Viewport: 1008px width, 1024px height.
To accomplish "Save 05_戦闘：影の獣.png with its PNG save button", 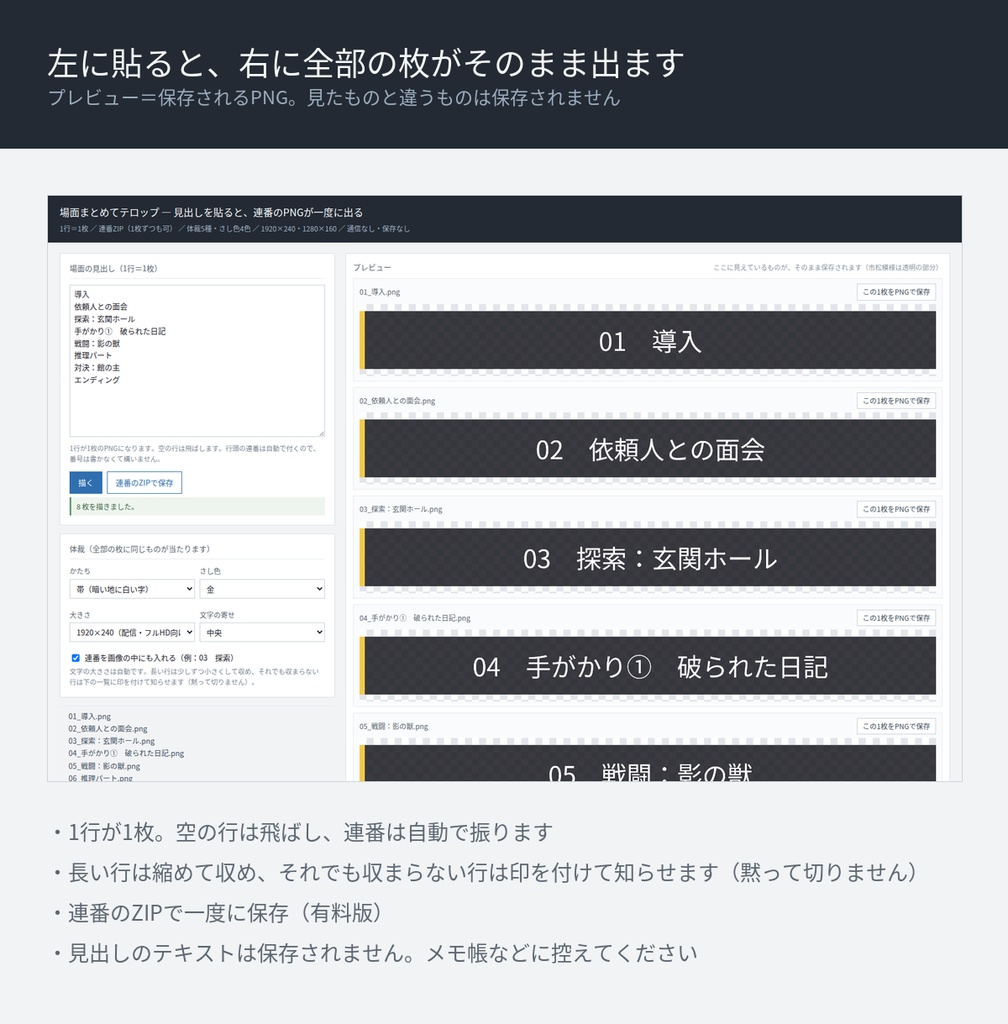I will tap(896, 726).
